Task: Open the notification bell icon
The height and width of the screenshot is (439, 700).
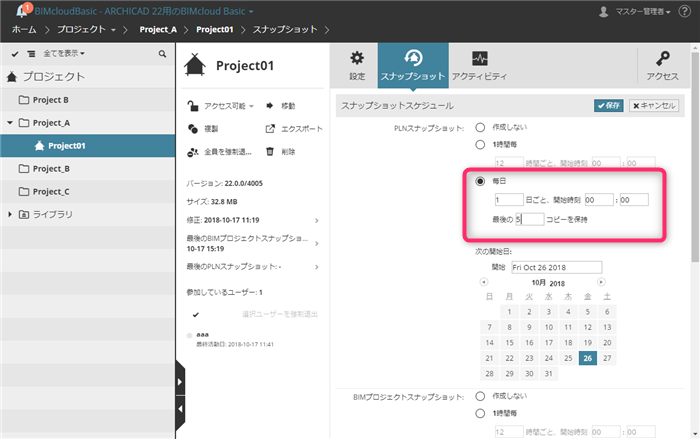Action: [22, 11]
